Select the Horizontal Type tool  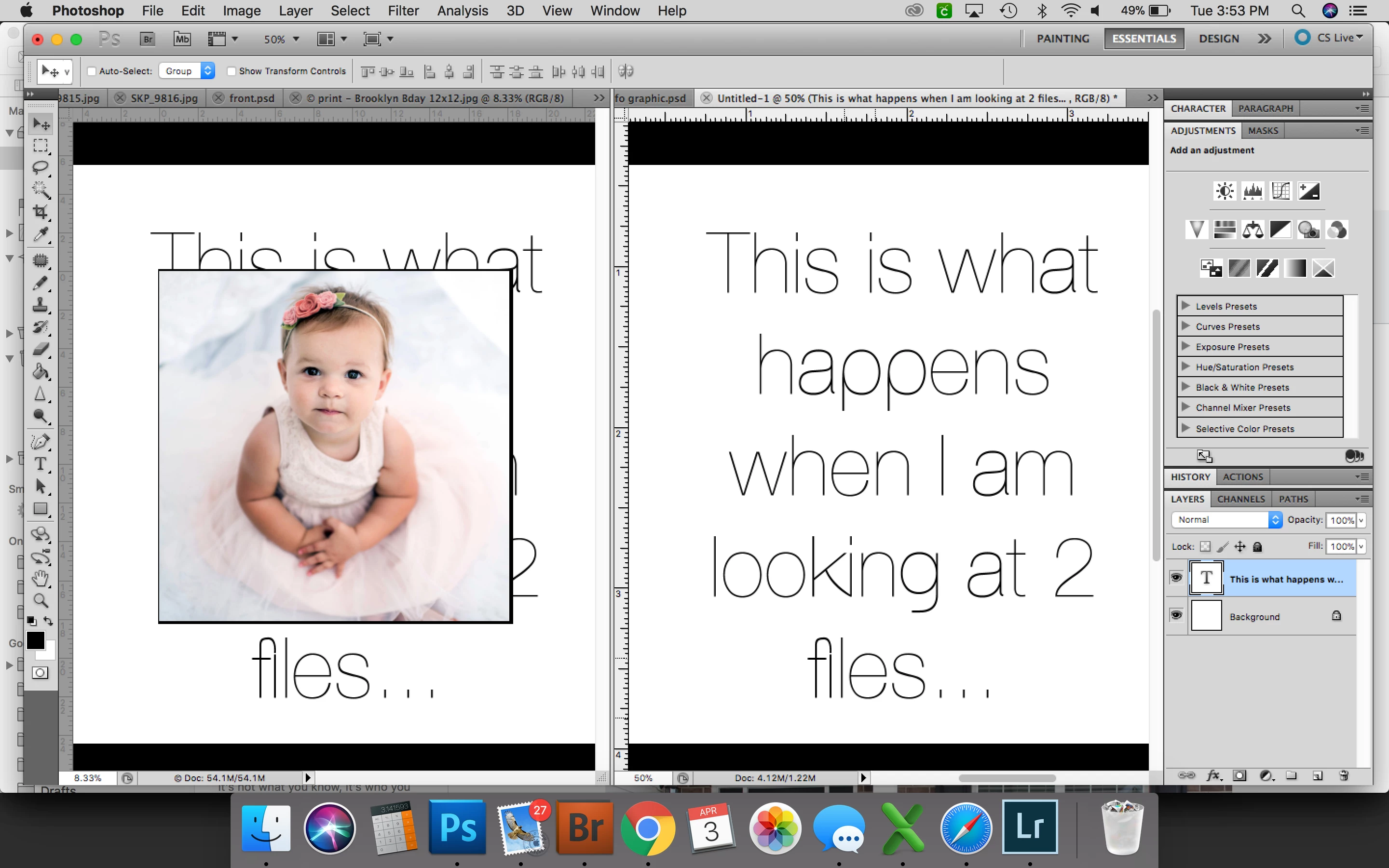[x=40, y=464]
